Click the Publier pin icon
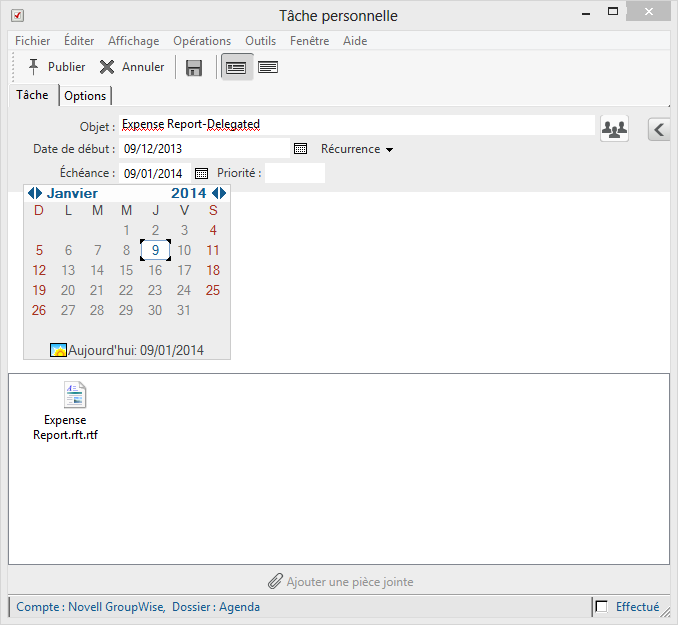 [x=33, y=67]
